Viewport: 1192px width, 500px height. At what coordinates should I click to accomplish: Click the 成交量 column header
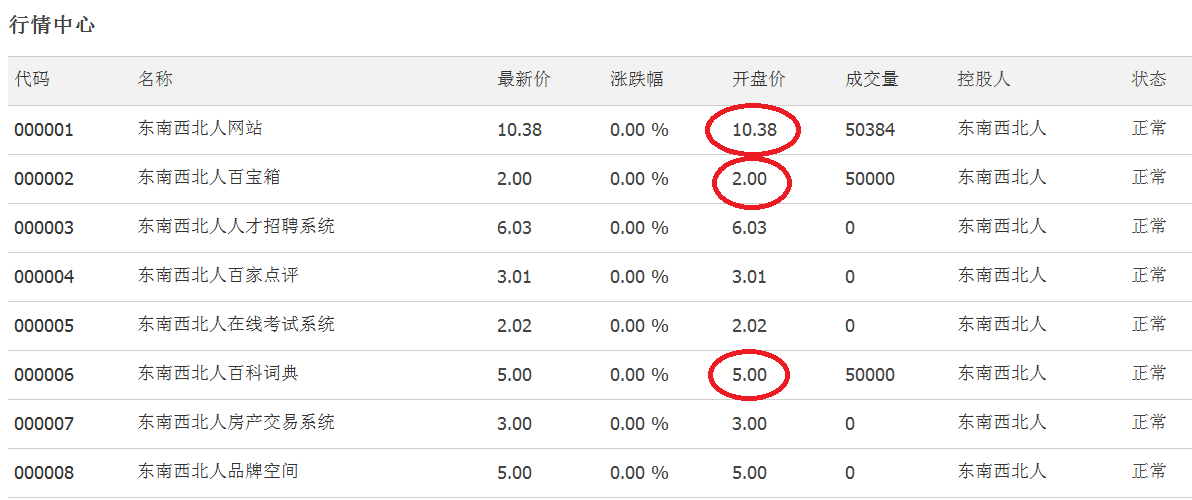click(x=871, y=79)
